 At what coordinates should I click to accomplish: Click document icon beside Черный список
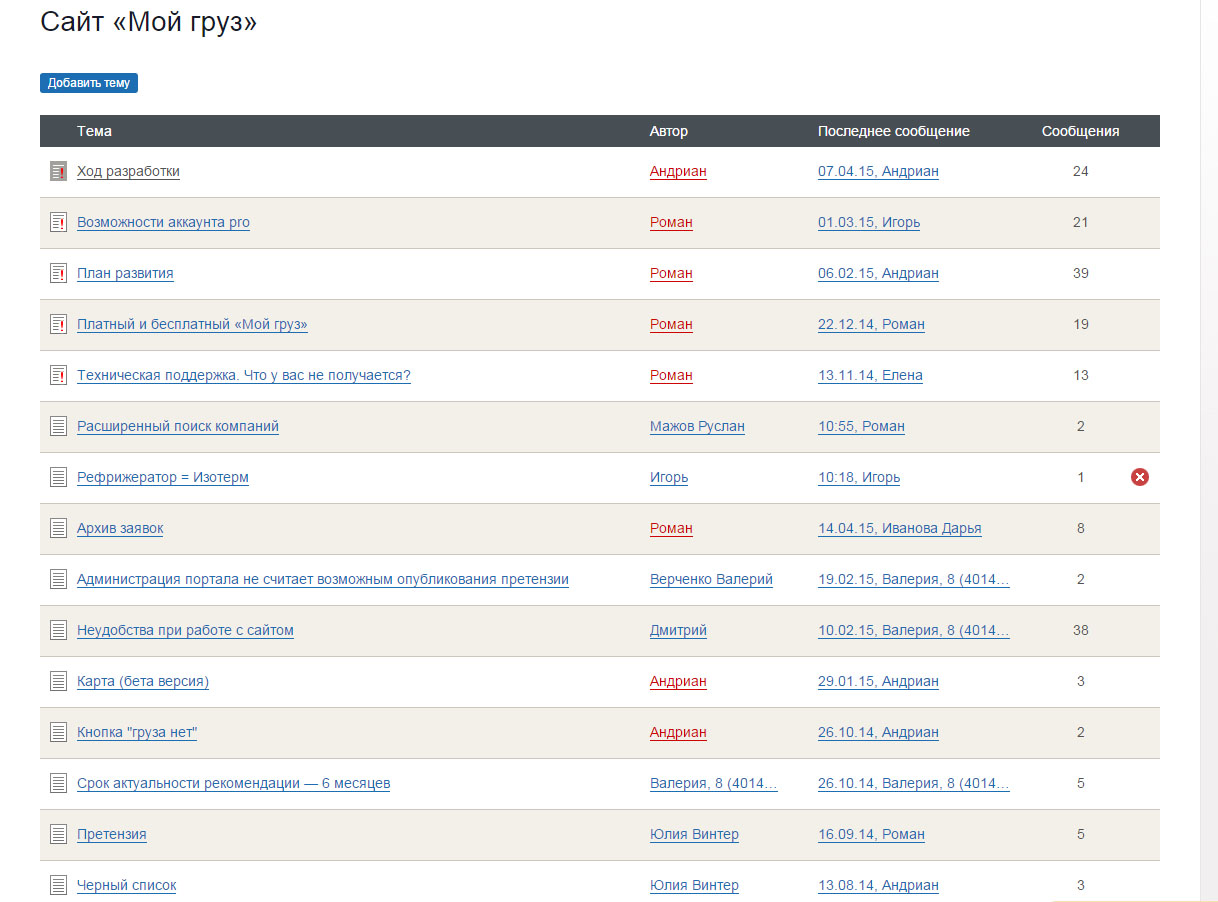pos(58,885)
